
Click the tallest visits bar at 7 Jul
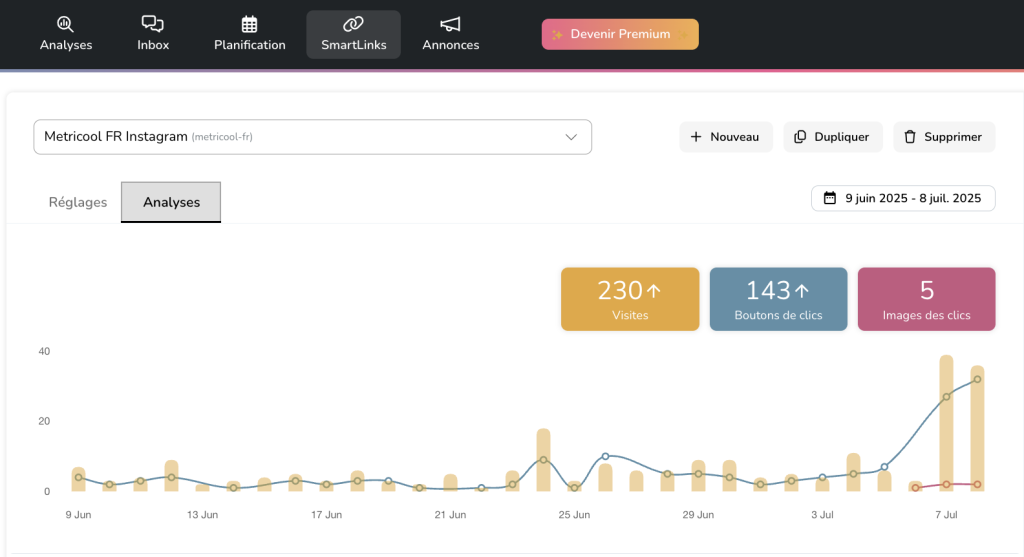tap(946, 420)
